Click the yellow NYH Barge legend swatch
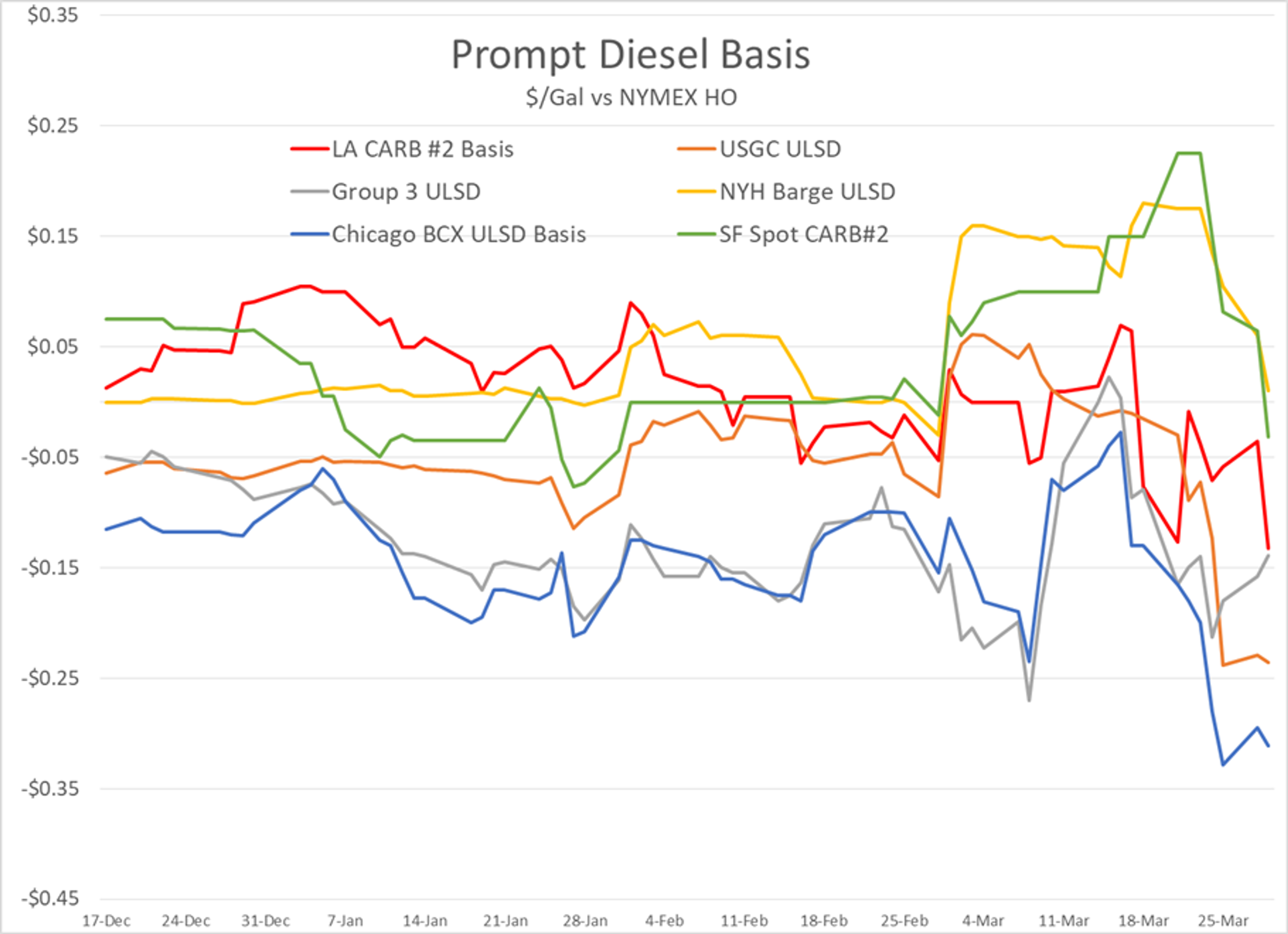The width and height of the screenshot is (1288, 934). [x=696, y=192]
